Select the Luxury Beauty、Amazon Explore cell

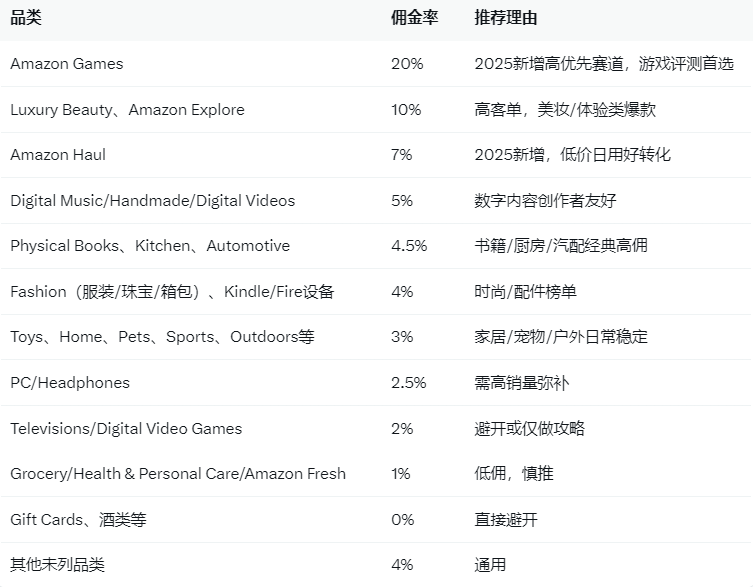[127, 110]
